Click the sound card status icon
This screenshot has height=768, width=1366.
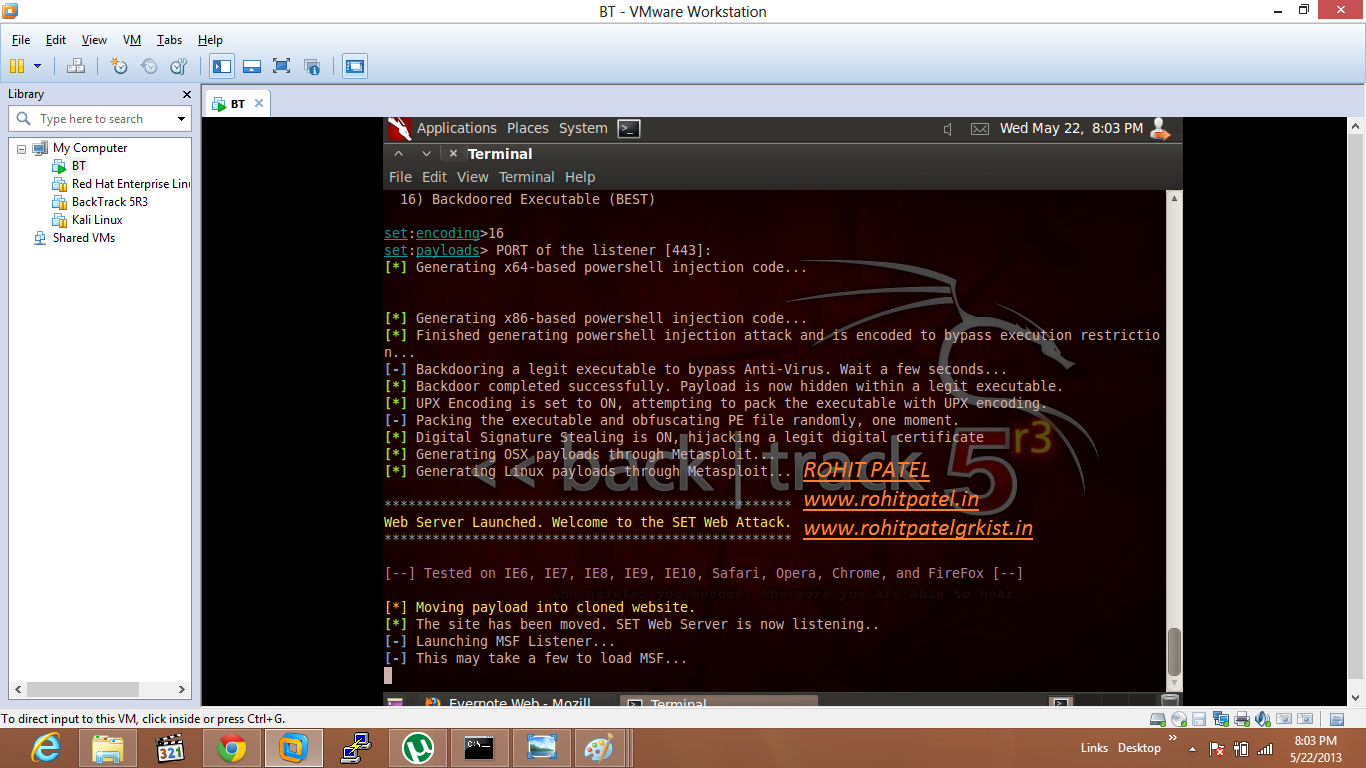[1262, 719]
